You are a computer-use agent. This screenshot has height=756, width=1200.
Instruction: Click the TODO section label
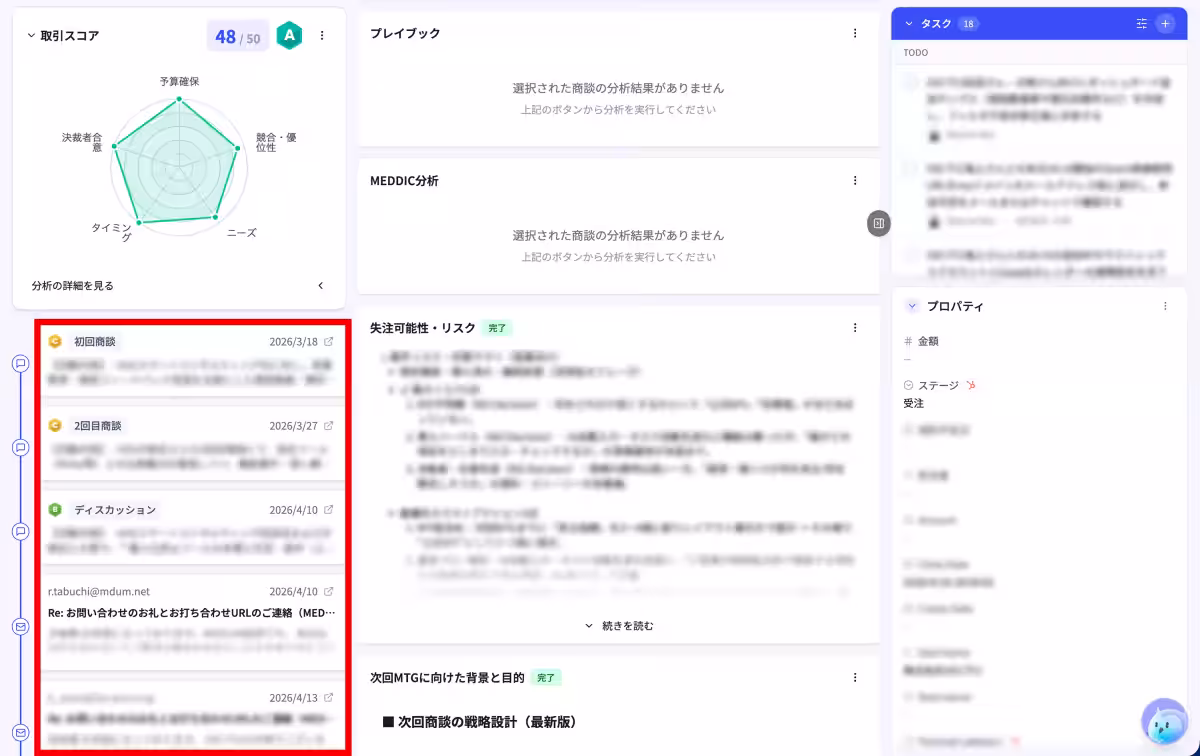coord(916,52)
